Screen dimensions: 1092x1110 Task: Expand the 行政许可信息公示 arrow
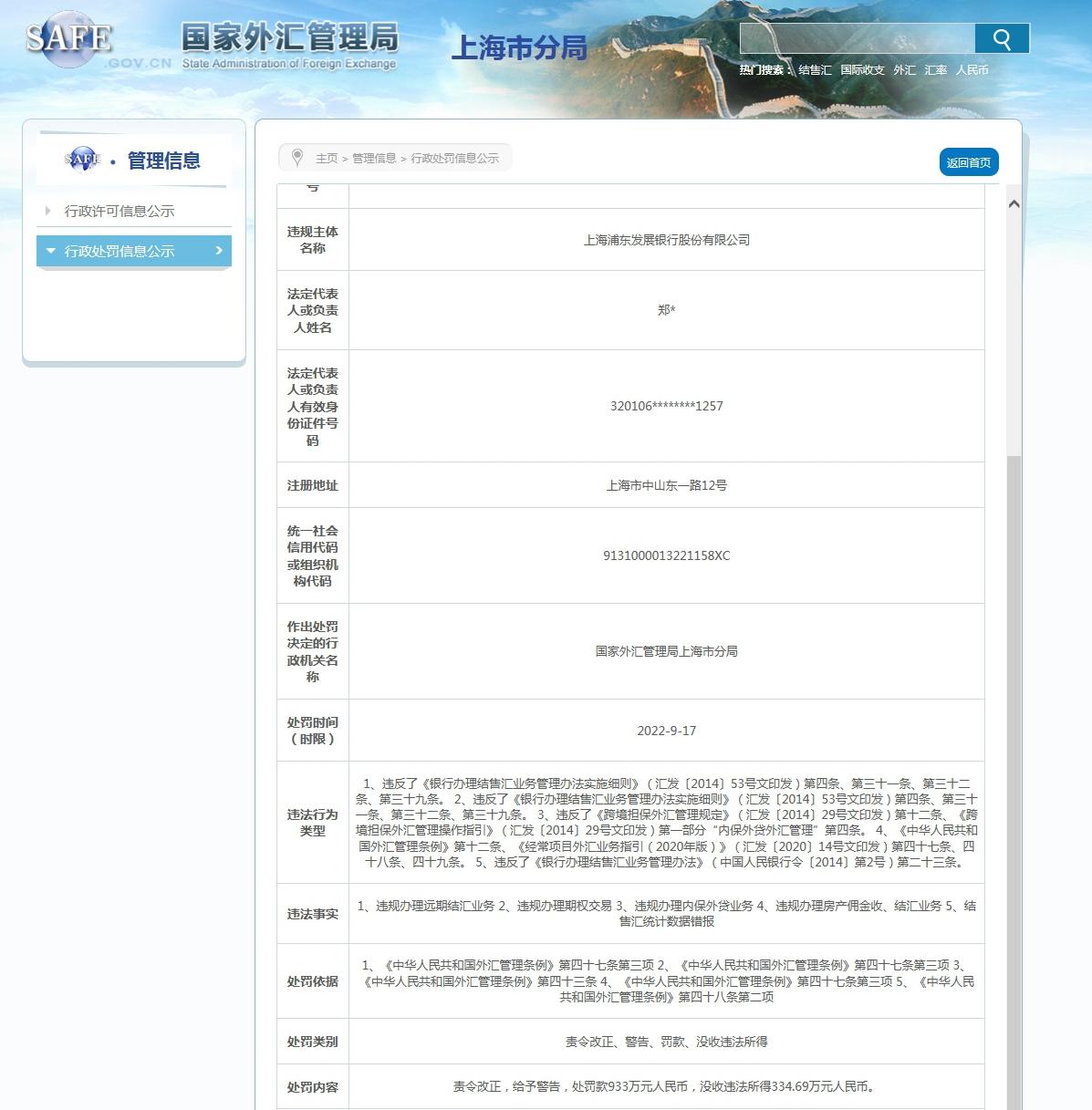click(x=47, y=211)
